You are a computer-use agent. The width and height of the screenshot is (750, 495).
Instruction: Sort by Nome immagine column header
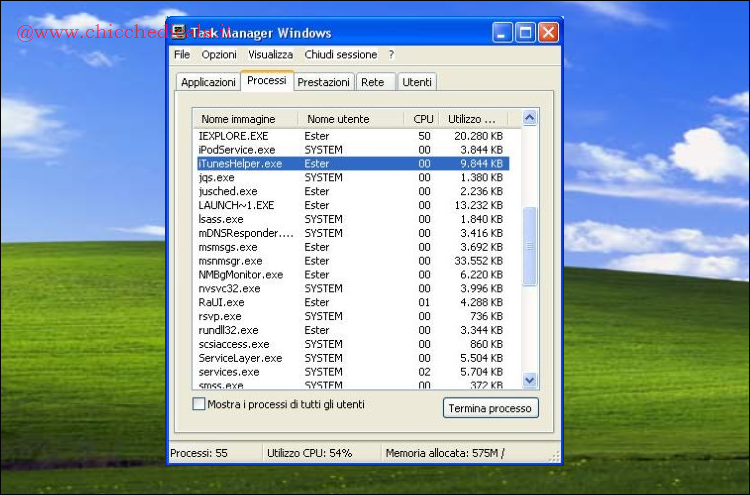pyautogui.click(x=238, y=119)
